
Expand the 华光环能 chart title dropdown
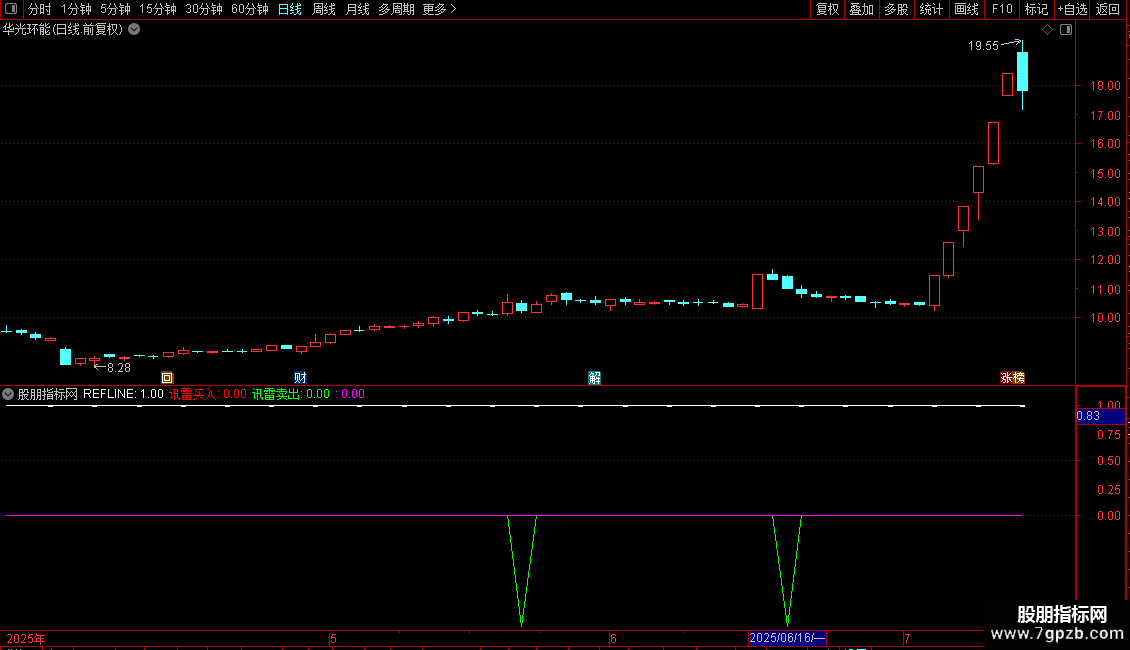(x=134, y=30)
